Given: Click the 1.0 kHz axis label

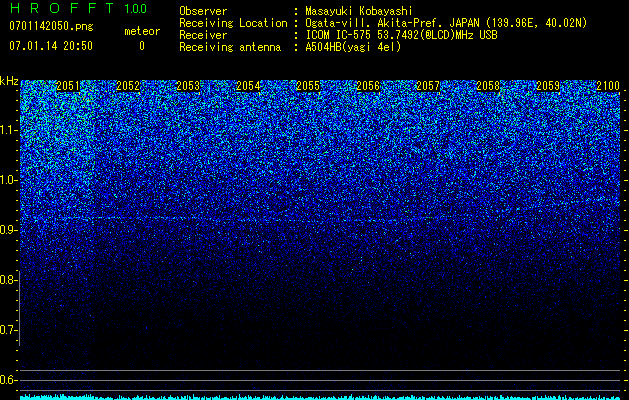Looking at the screenshot, I should click(8, 180).
